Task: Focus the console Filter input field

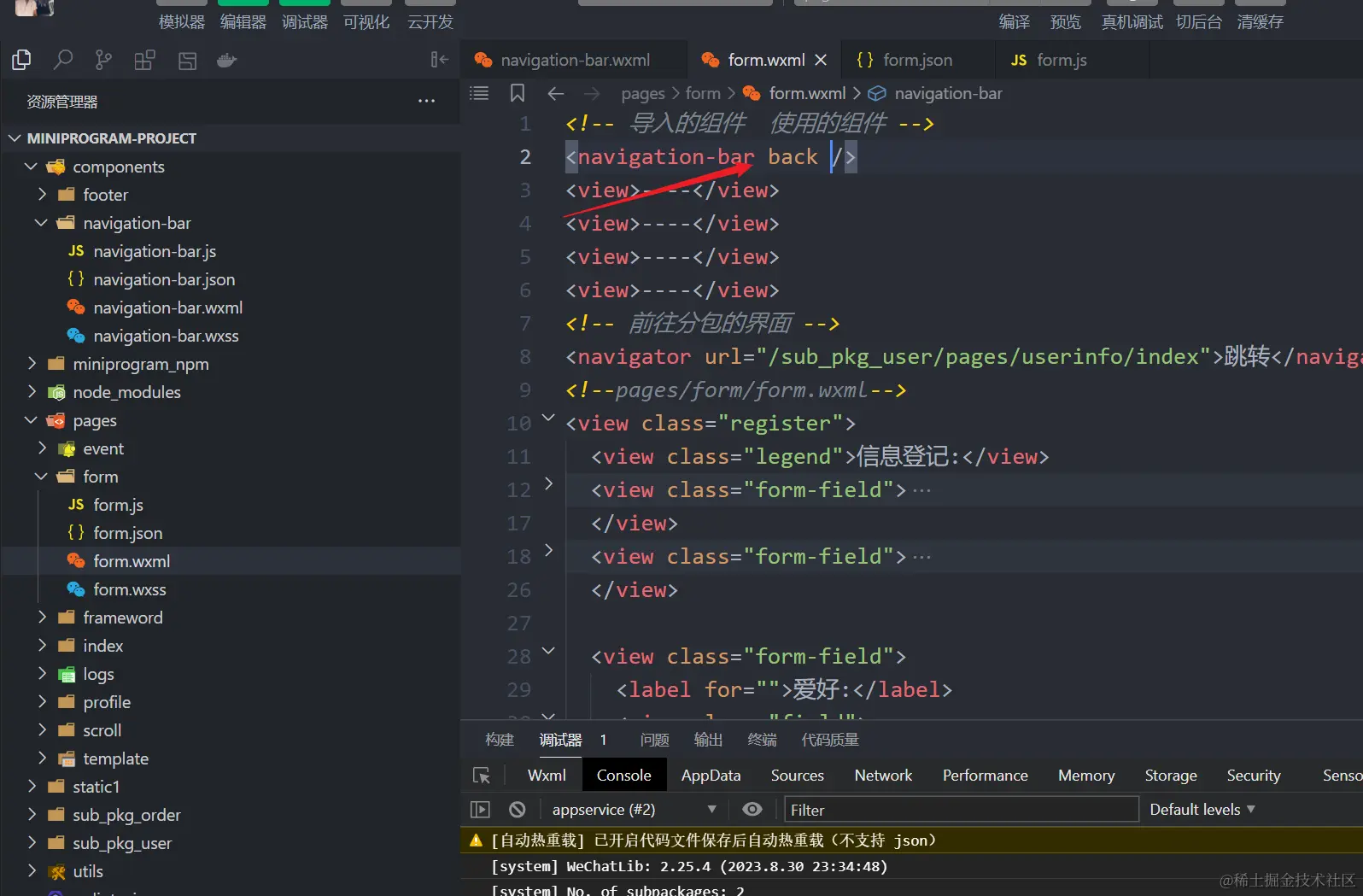Action: (x=962, y=810)
